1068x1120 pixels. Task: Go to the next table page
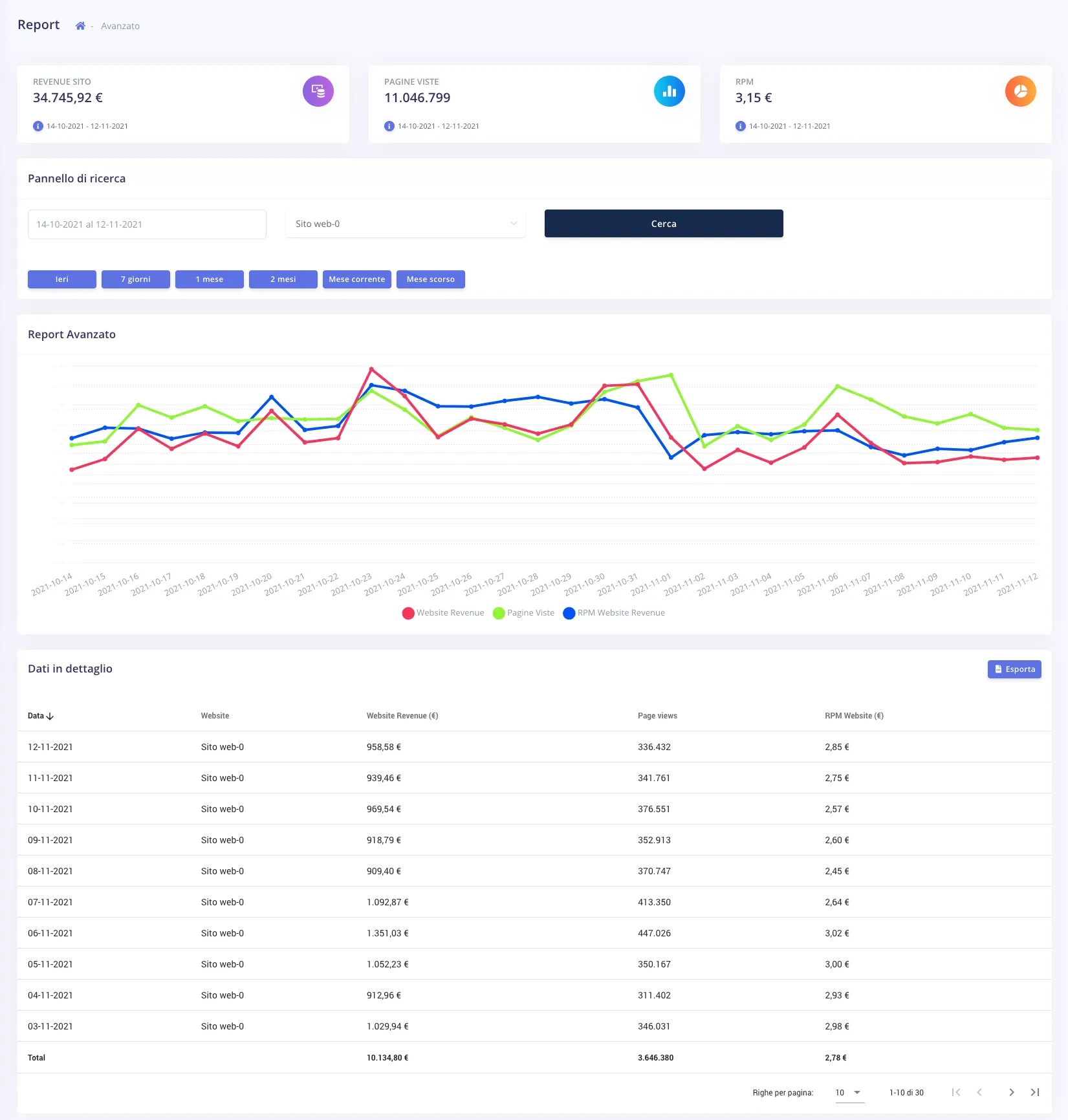pyautogui.click(x=1012, y=1092)
